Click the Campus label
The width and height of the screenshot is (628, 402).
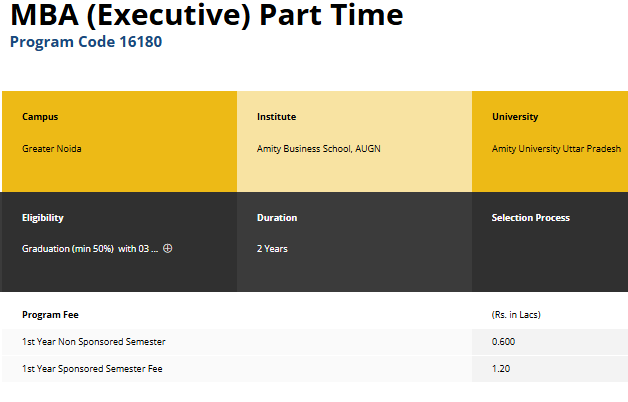coord(40,117)
